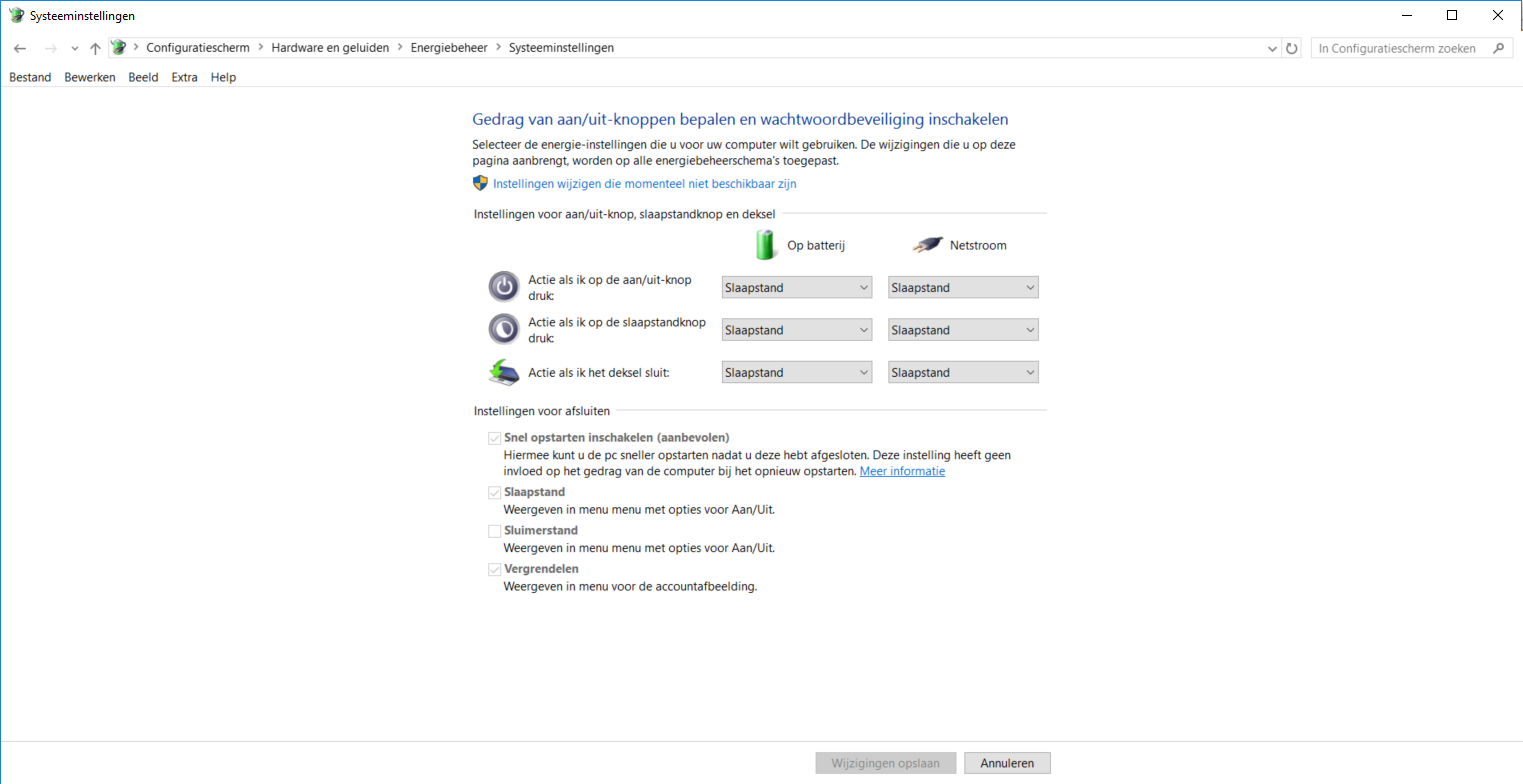Click the search magnifier icon

point(1498,48)
